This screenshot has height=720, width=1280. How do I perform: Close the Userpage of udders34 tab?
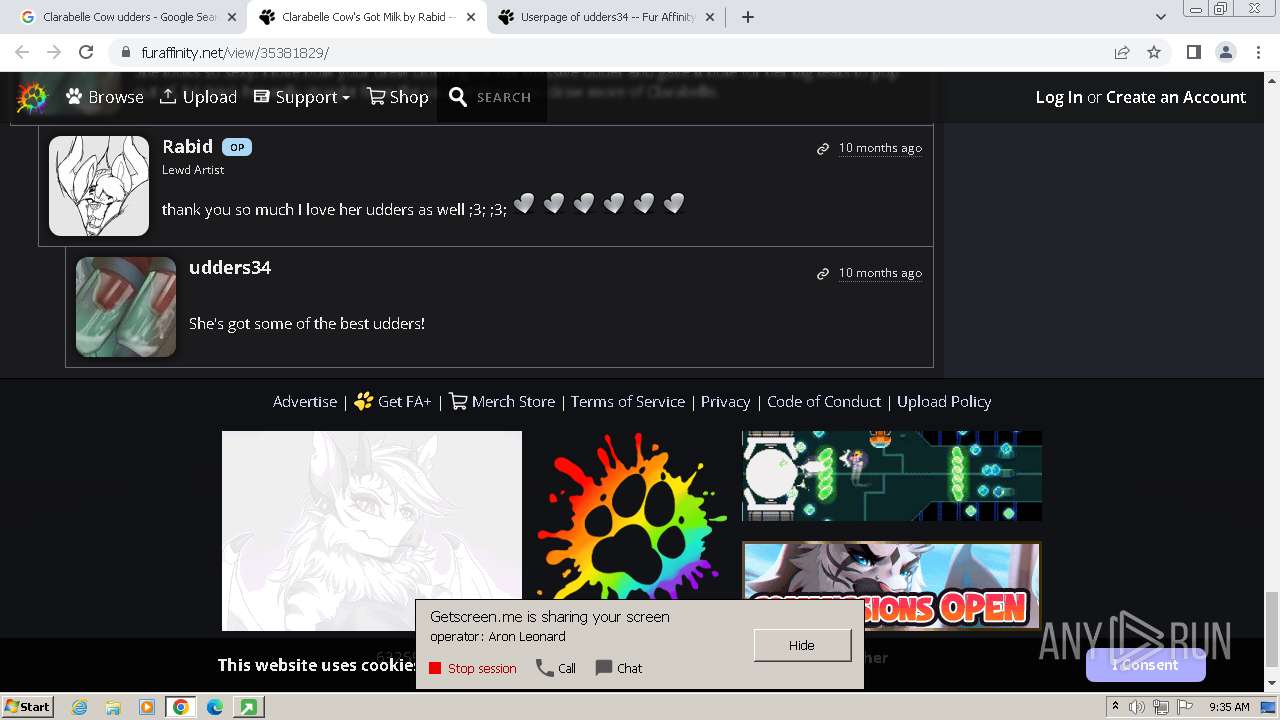[710, 17]
